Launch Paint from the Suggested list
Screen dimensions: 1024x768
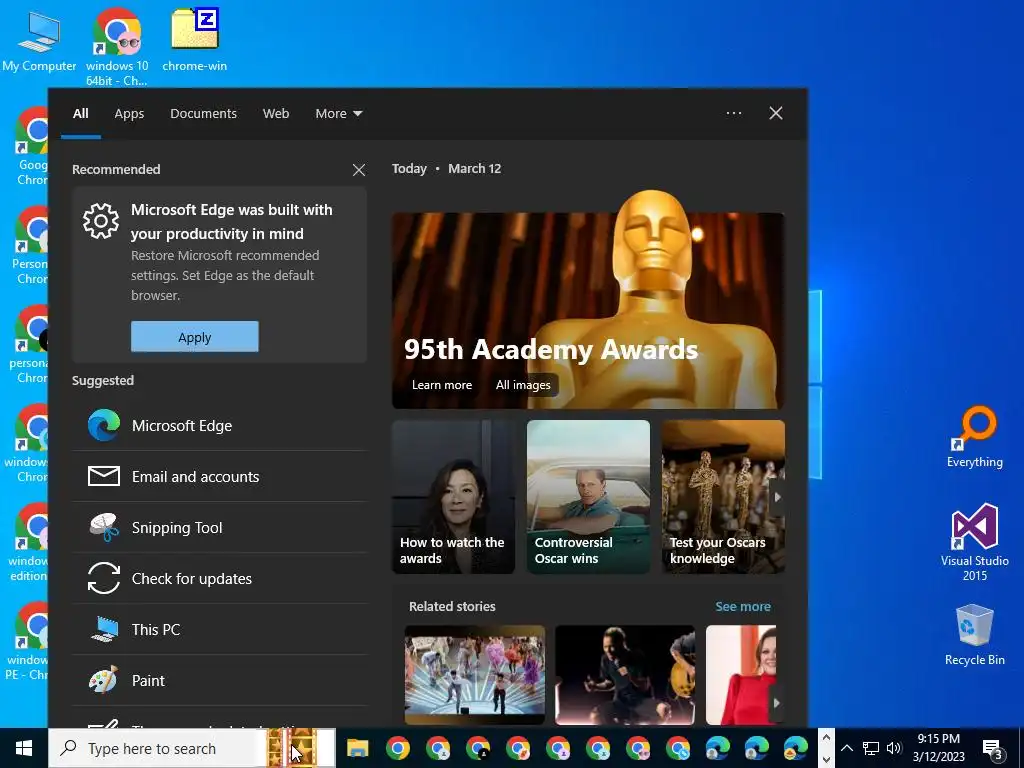[219, 680]
